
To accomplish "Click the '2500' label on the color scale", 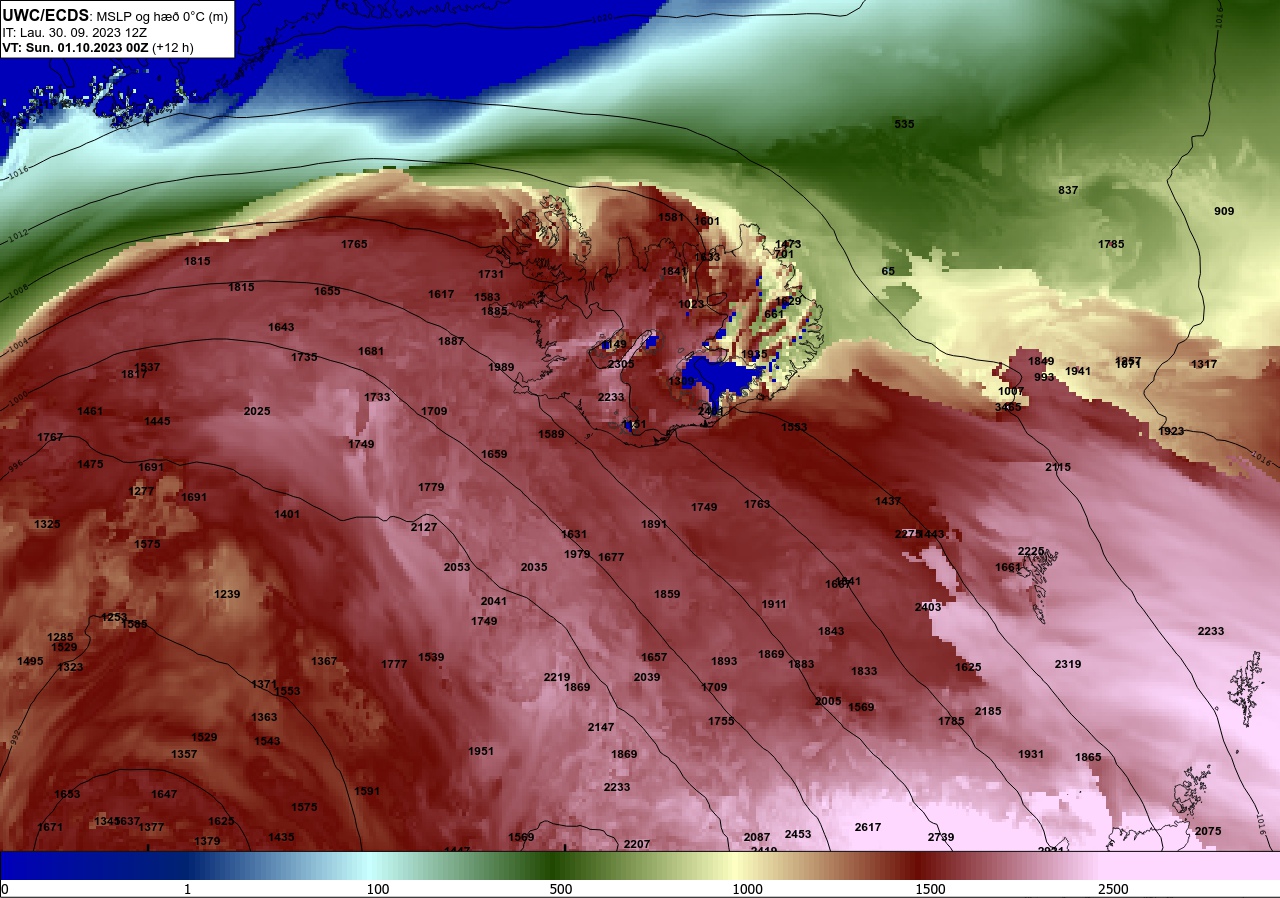I will (x=1113, y=889).
